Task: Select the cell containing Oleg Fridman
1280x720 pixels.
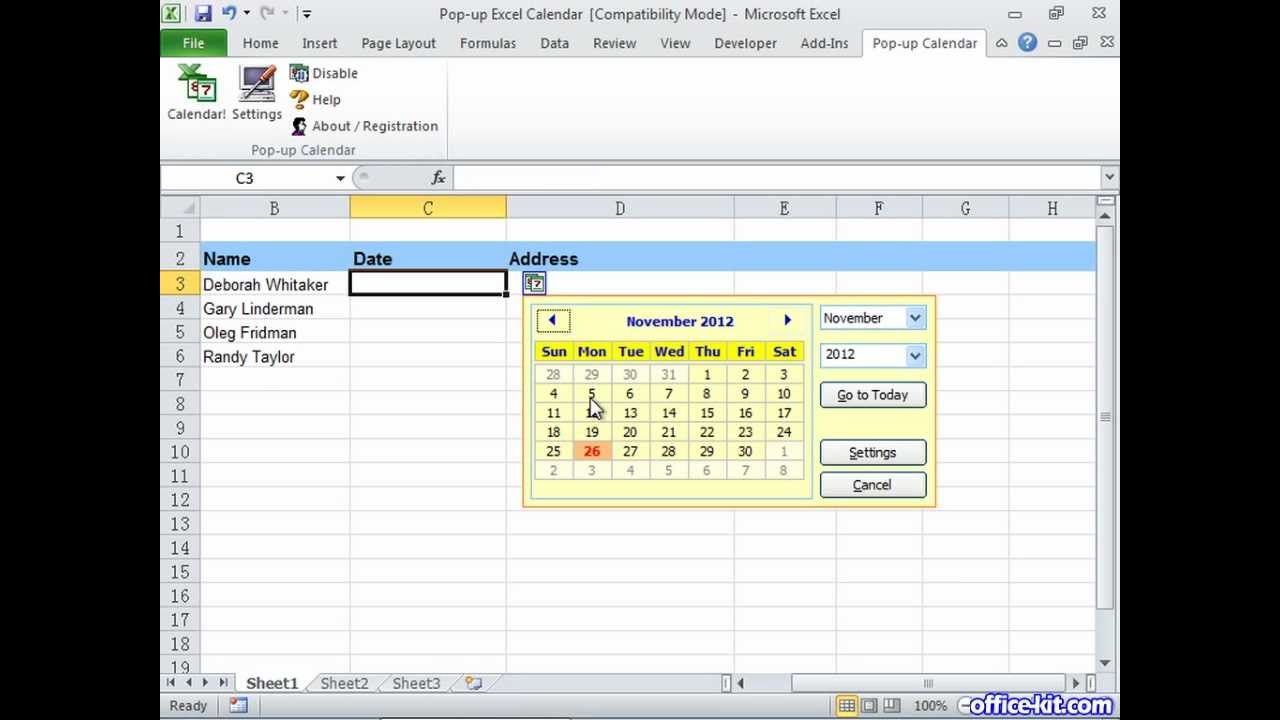Action: coord(274,333)
